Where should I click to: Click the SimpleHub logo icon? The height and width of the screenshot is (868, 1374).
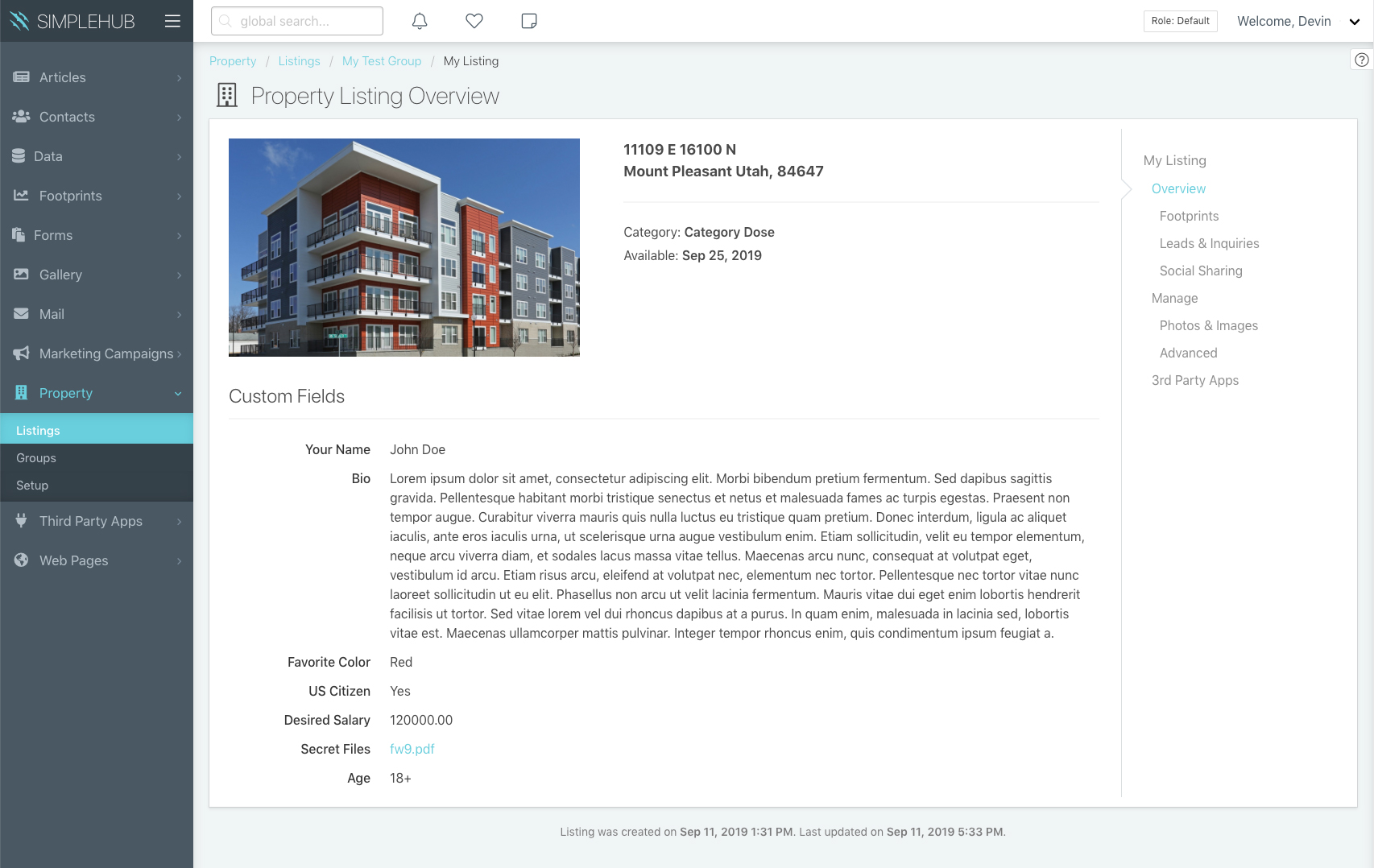pyautogui.click(x=20, y=22)
